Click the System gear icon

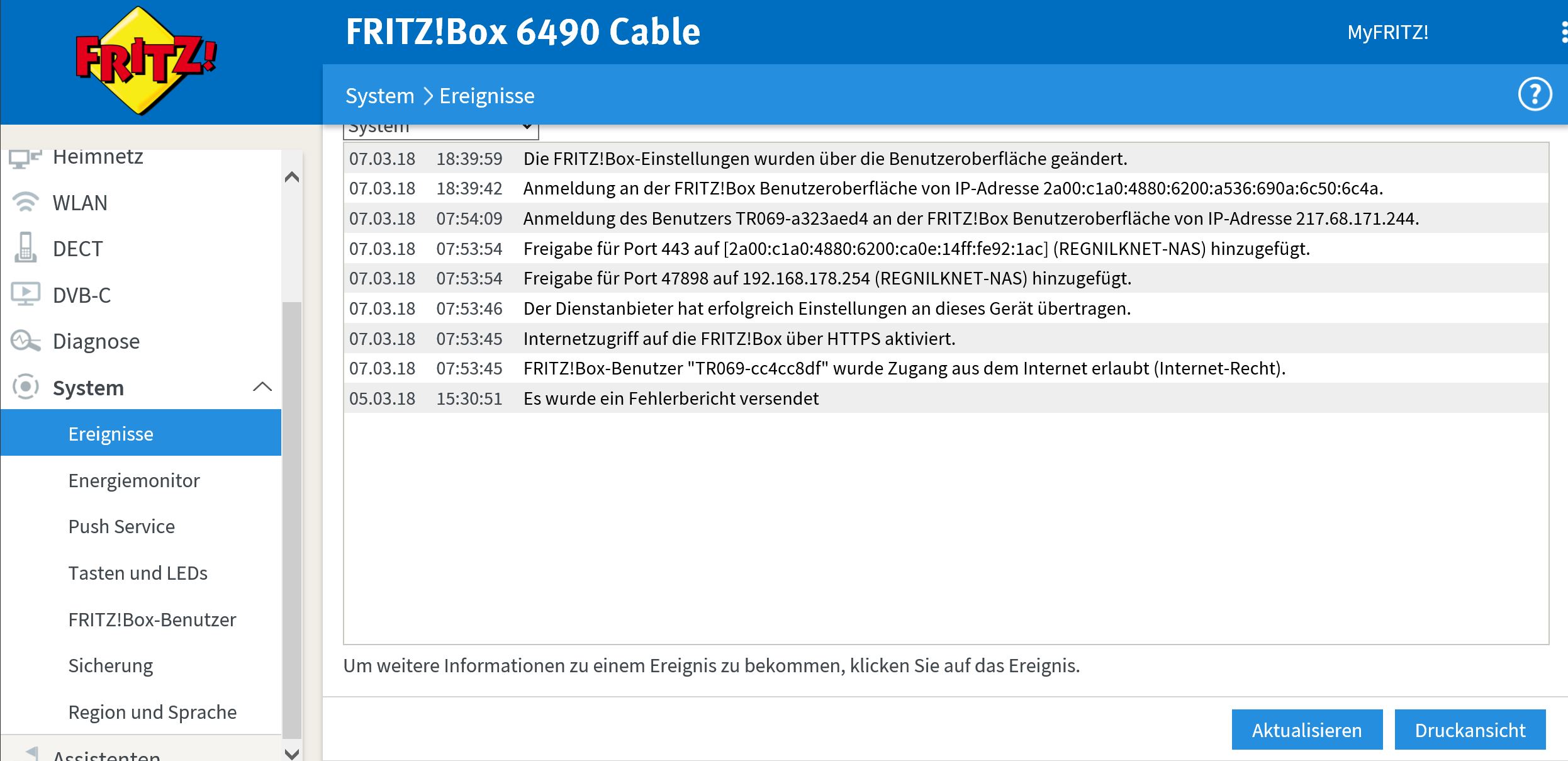tap(26, 386)
